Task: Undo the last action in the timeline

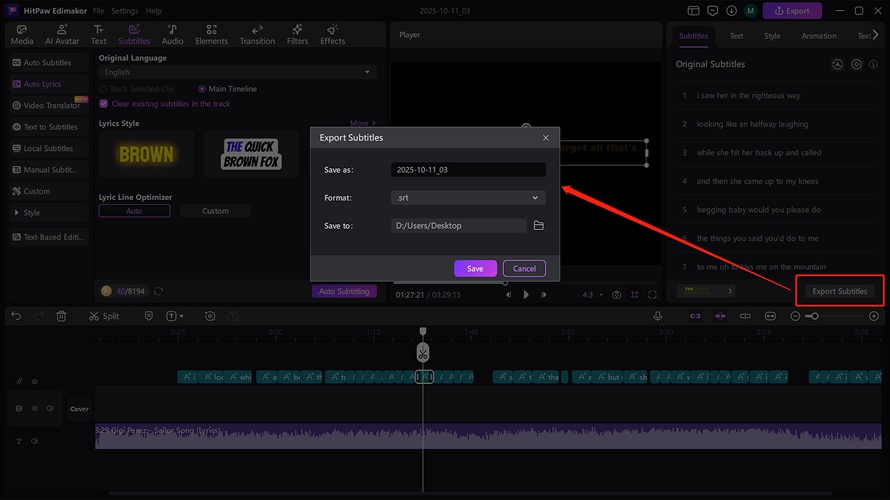Action: 16,316
